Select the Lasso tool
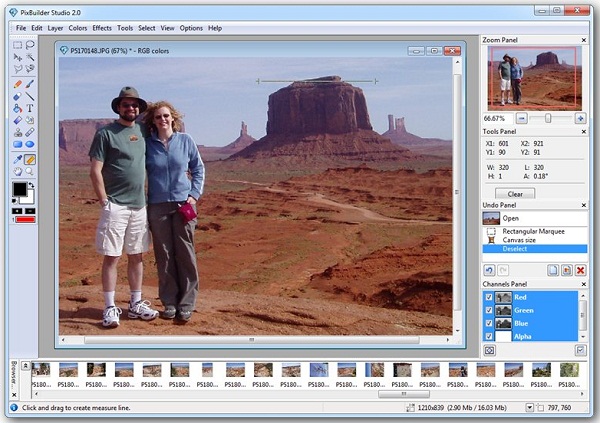600x423 pixels. [x=31, y=45]
